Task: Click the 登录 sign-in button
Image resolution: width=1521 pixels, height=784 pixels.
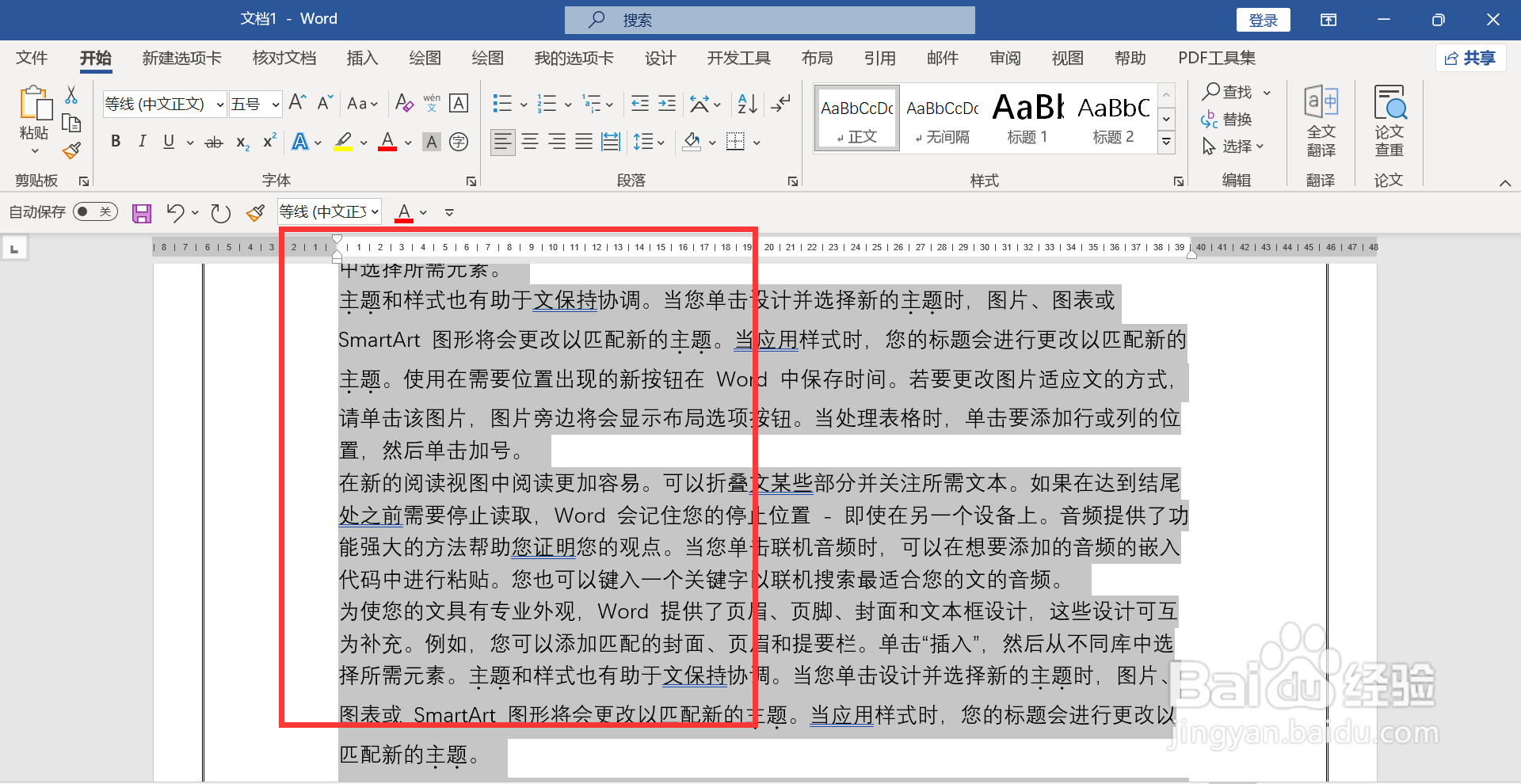Action: 1263,20
